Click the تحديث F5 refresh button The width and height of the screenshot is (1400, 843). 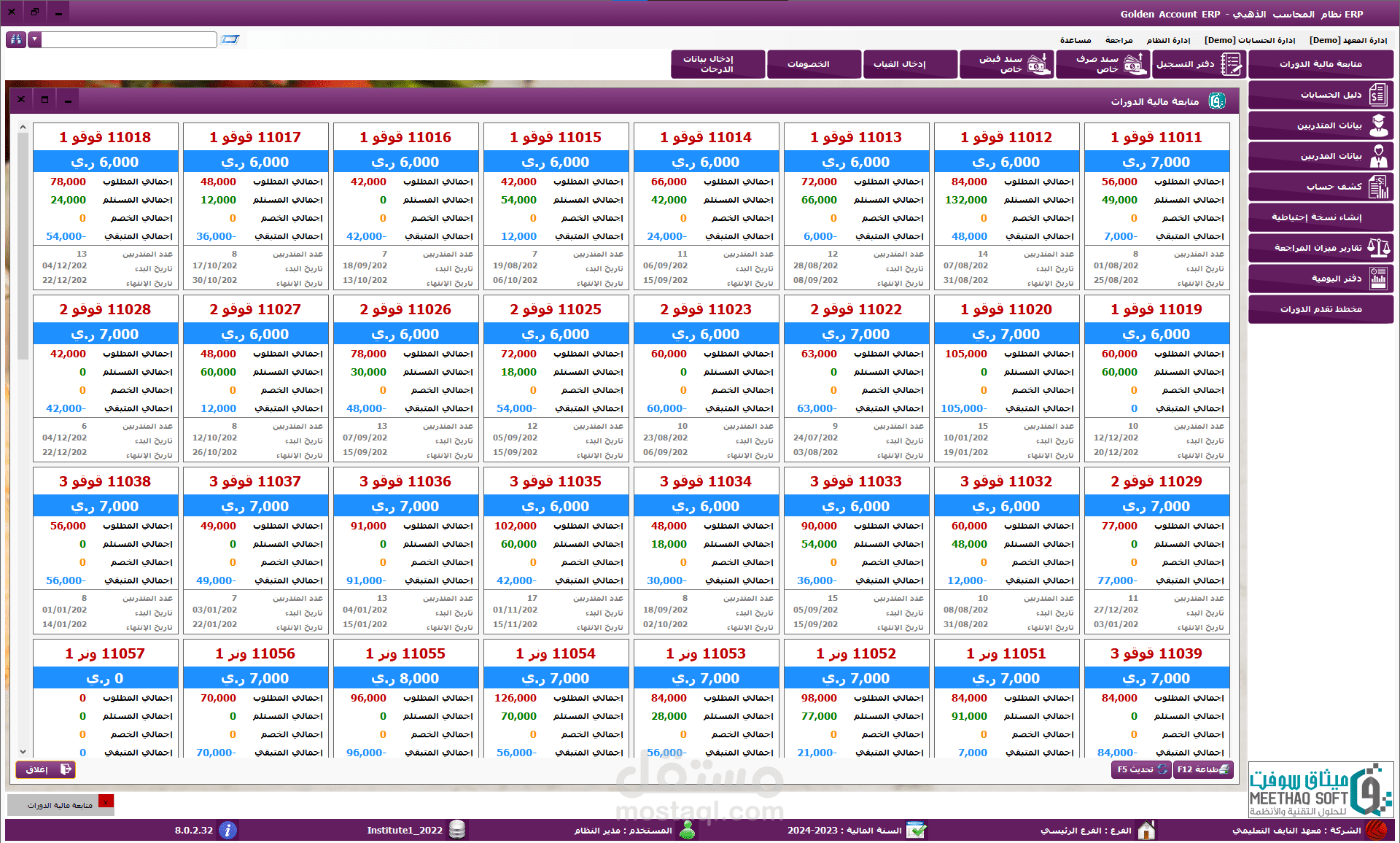click(1140, 769)
